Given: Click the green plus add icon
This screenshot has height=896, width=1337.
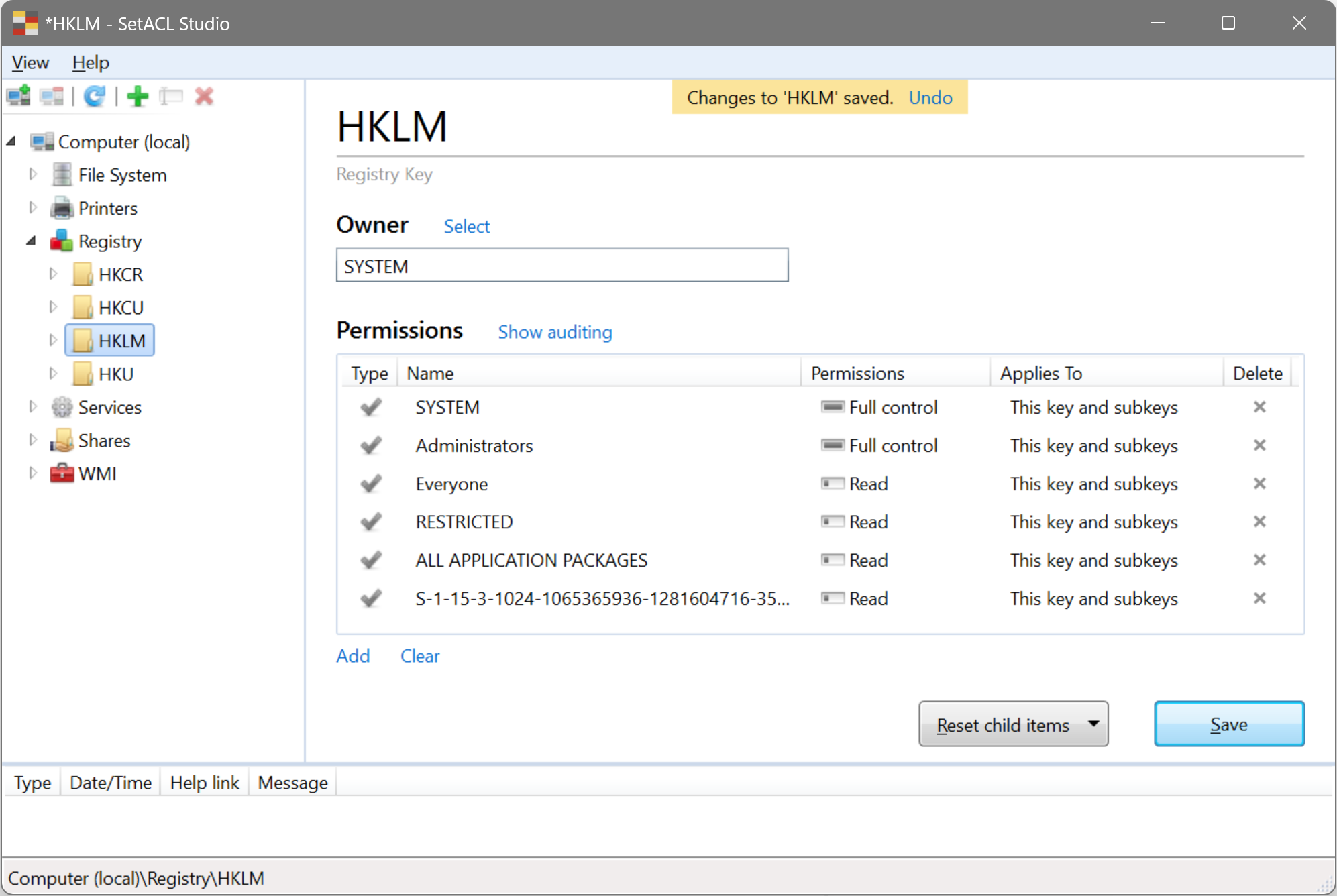Looking at the screenshot, I should click(137, 96).
